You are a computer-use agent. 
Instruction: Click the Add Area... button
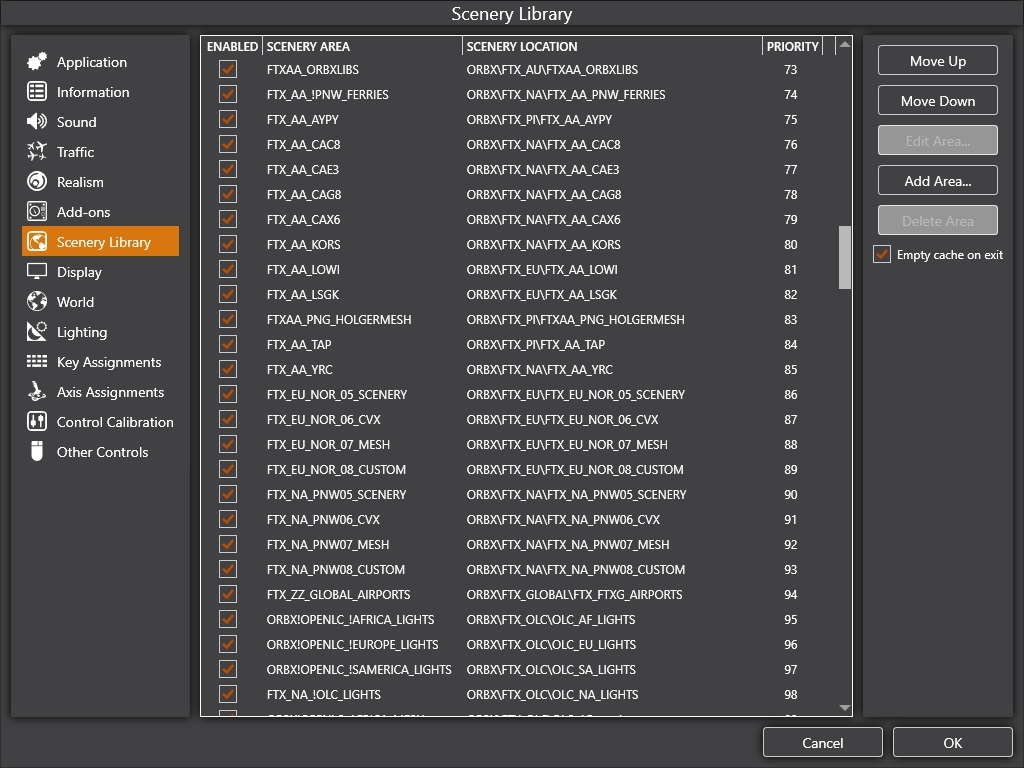pos(937,181)
